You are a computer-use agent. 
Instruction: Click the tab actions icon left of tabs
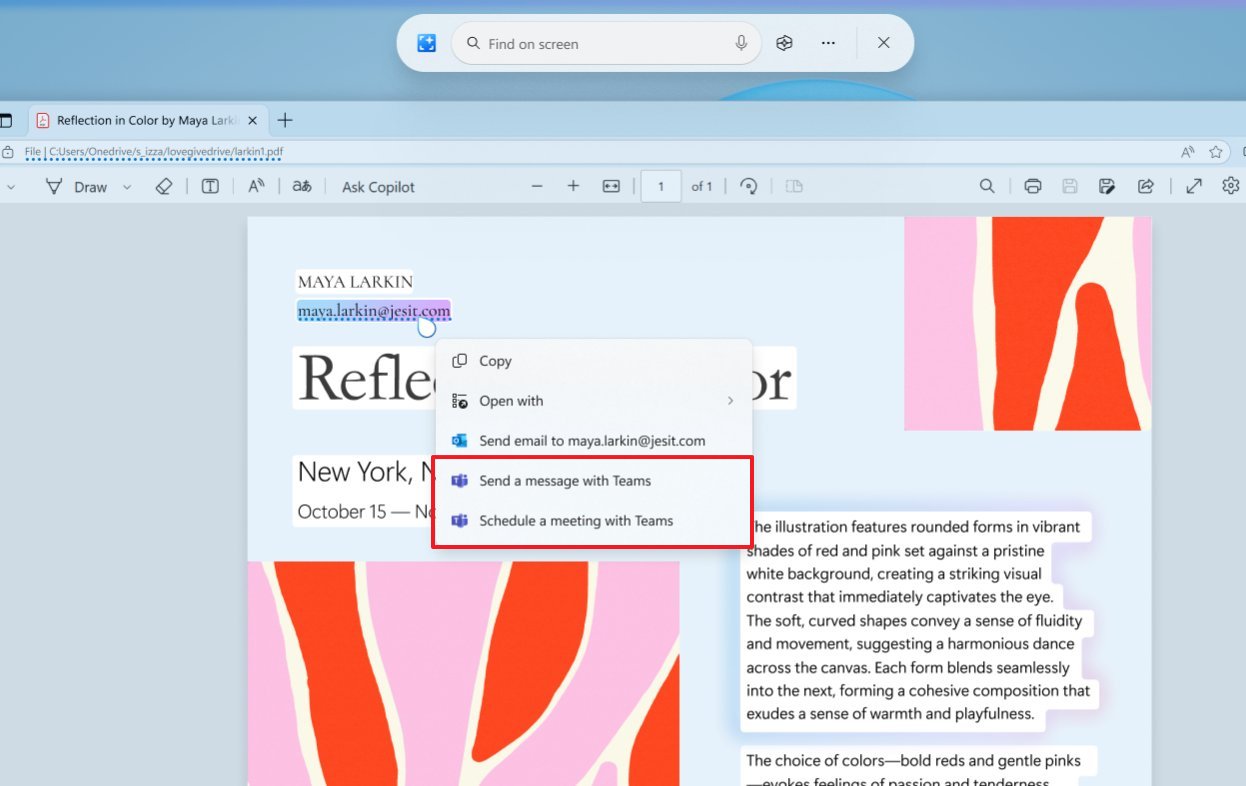coord(5,120)
